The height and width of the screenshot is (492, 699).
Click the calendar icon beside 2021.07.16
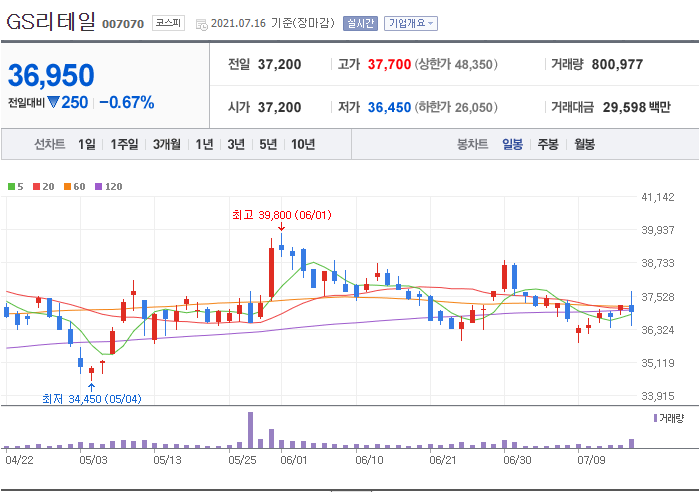pyautogui.click(x=201, y=24)
